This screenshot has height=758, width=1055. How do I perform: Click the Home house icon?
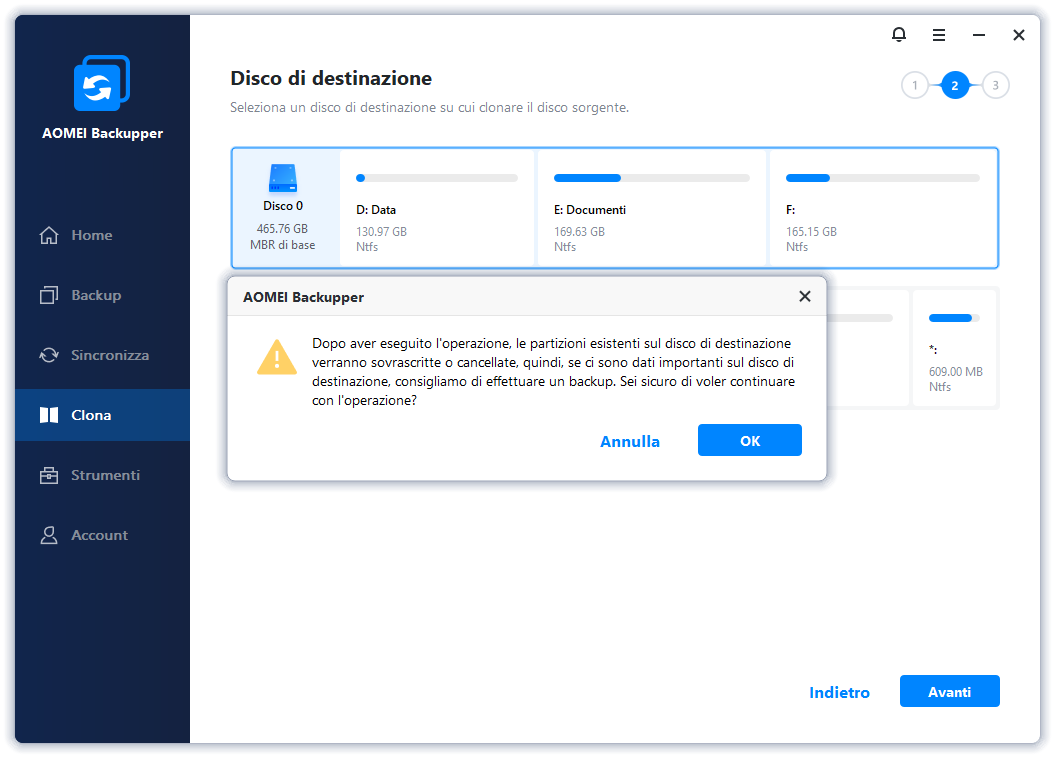tap(49, 235)
